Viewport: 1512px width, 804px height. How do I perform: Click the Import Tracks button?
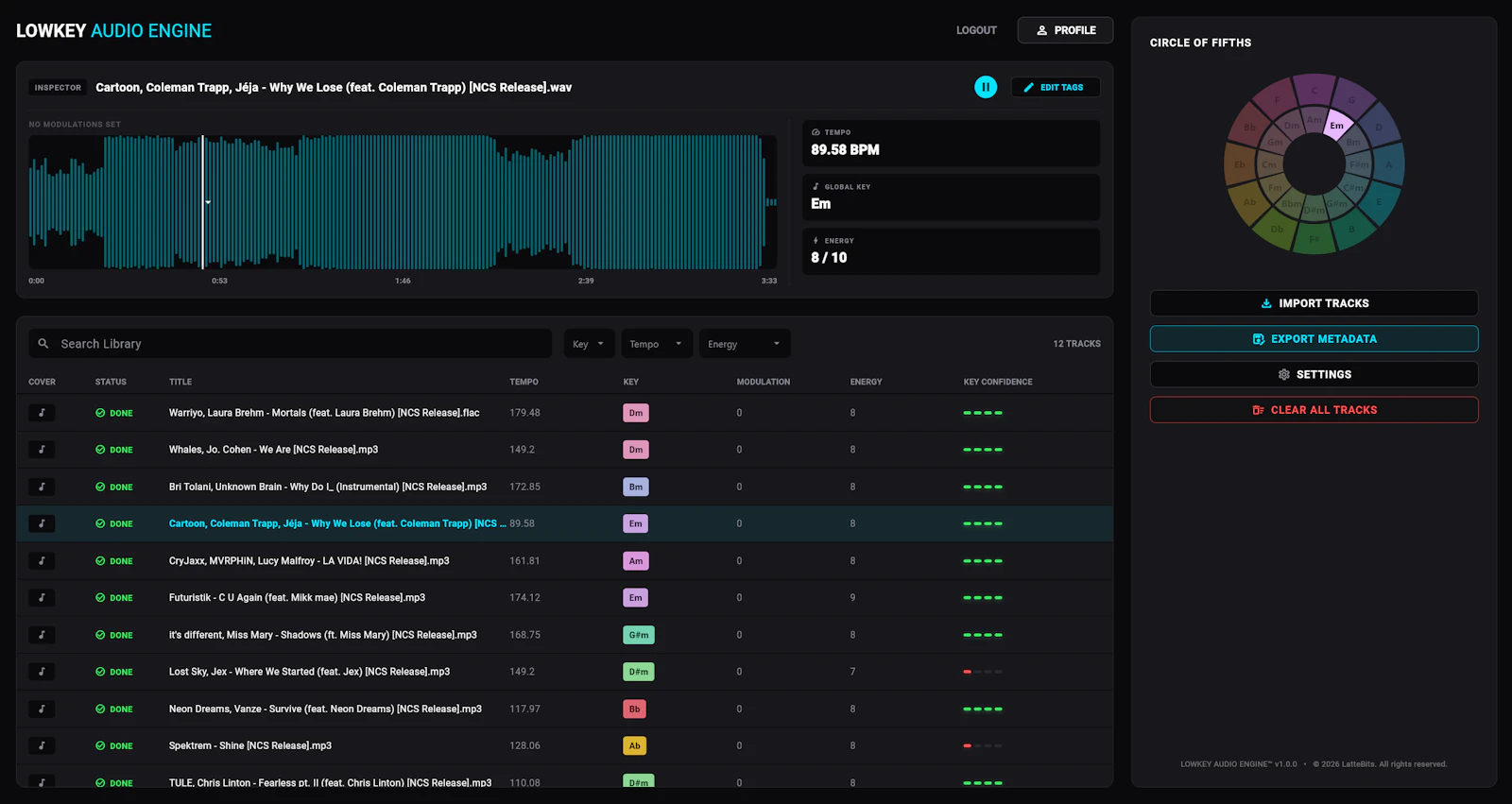(1314, 303)
